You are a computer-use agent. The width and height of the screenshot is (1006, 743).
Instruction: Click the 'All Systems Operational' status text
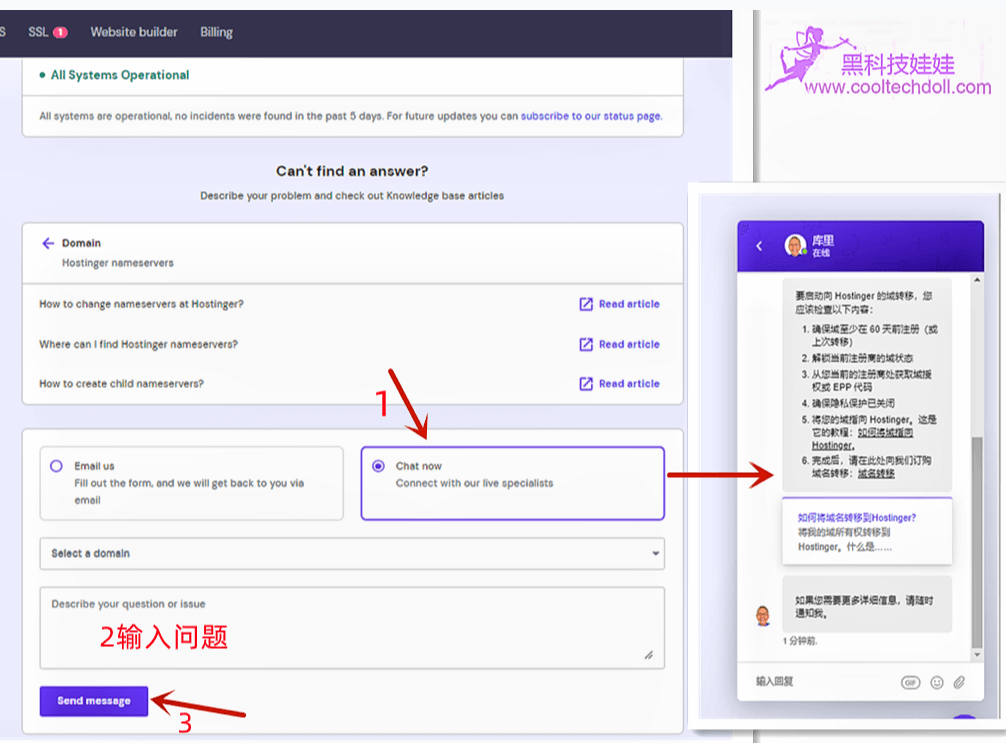point(120,75)
